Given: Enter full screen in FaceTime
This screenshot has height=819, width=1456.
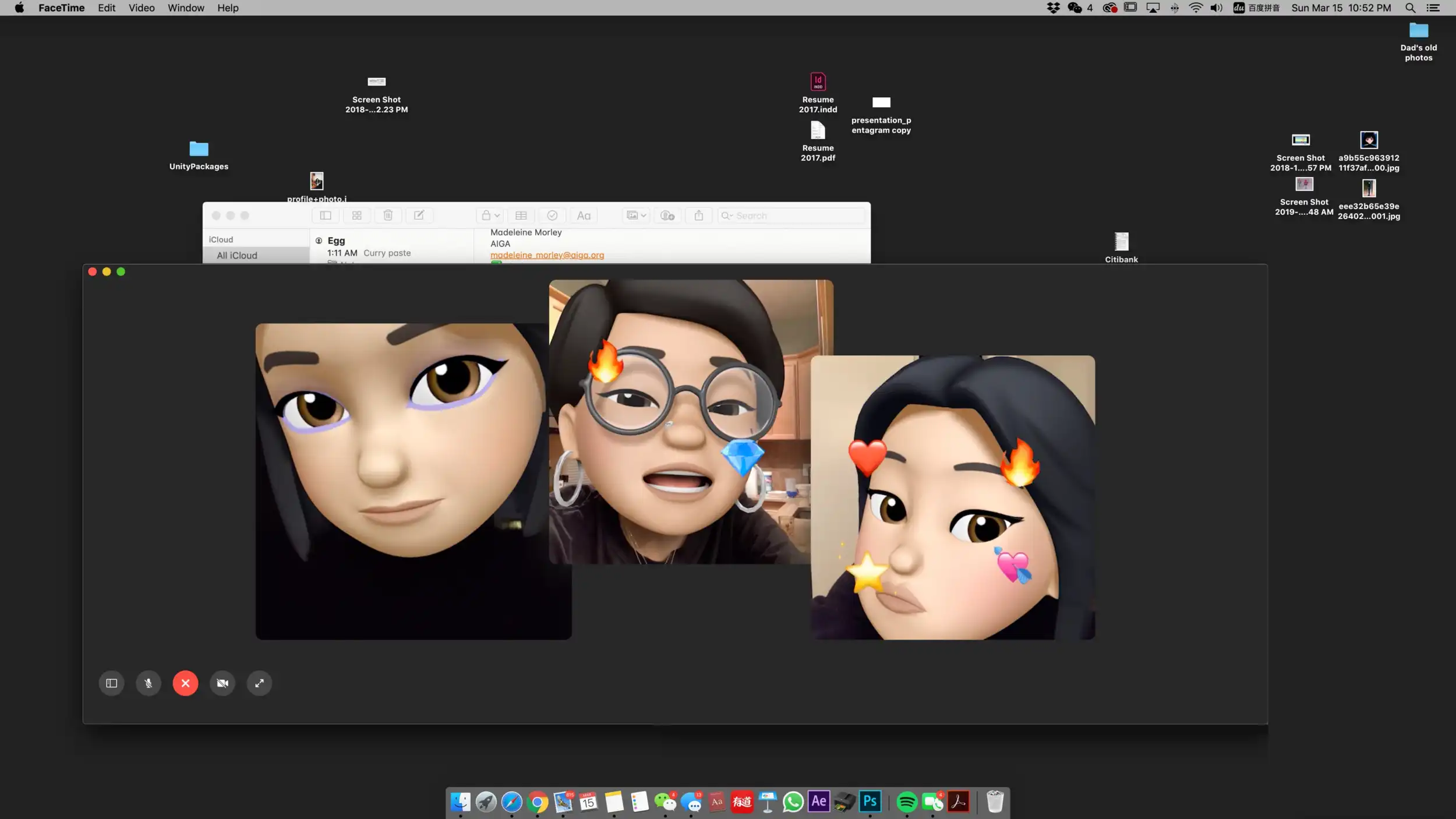Looking at the screenshot, I should click(x=259, y=683).
